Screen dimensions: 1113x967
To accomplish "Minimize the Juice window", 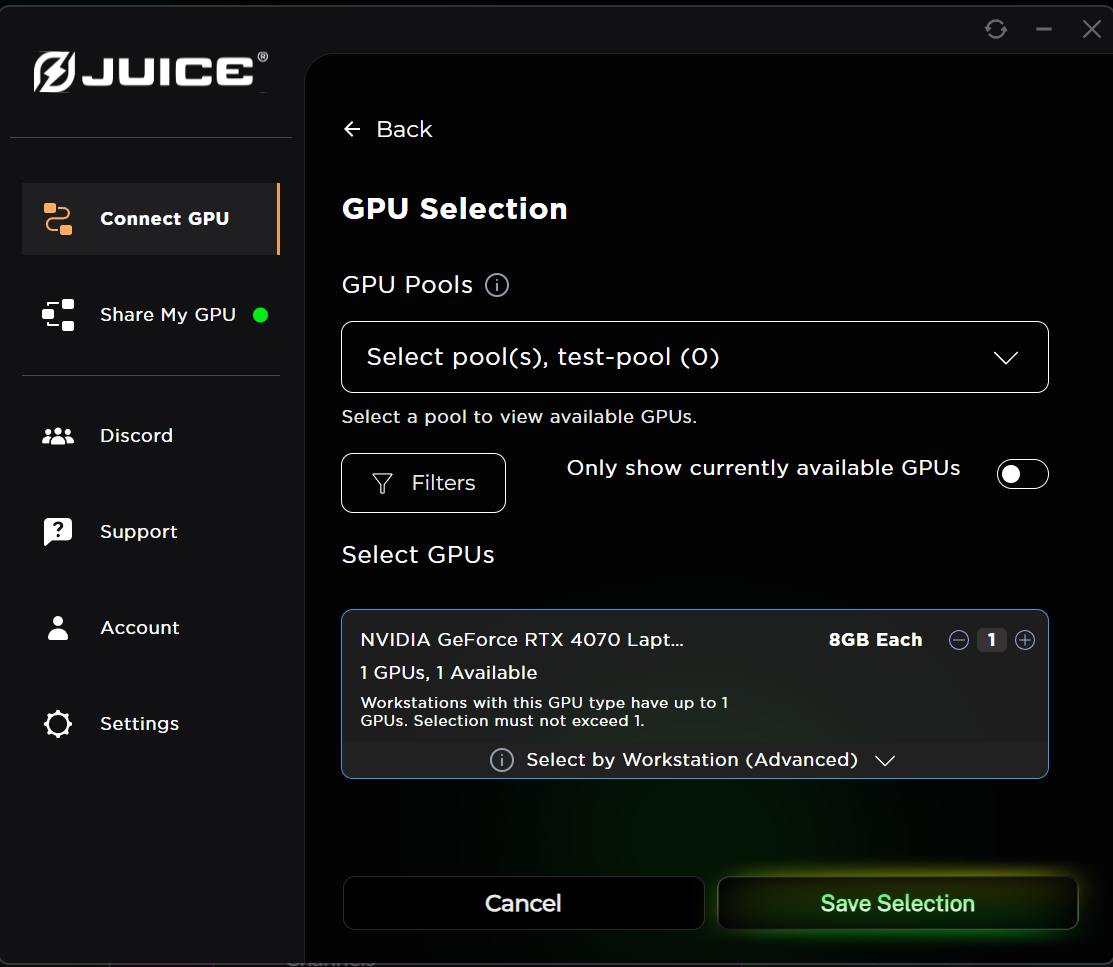I will [1043, 29].
